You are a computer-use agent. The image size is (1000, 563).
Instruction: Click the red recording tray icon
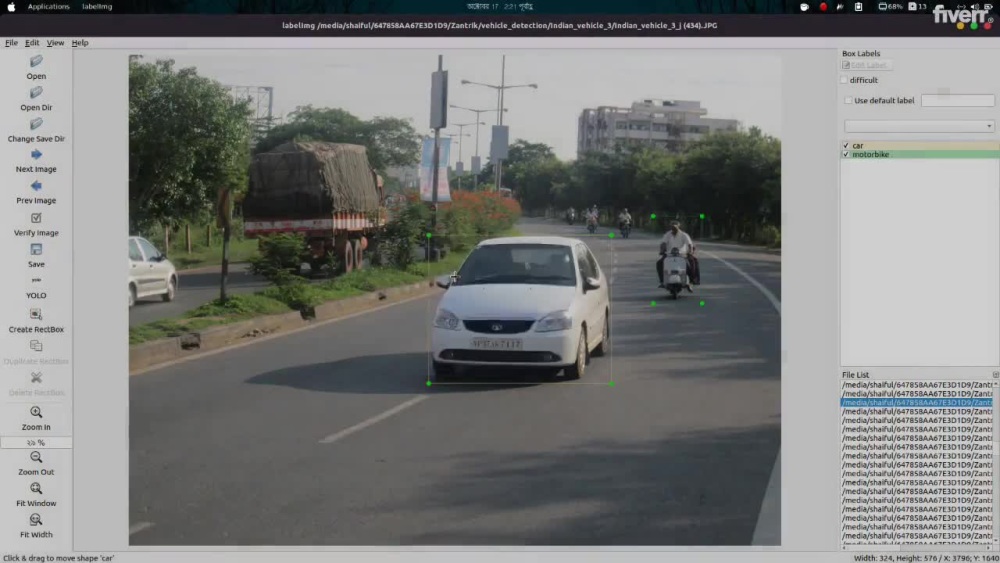[823, 6]
